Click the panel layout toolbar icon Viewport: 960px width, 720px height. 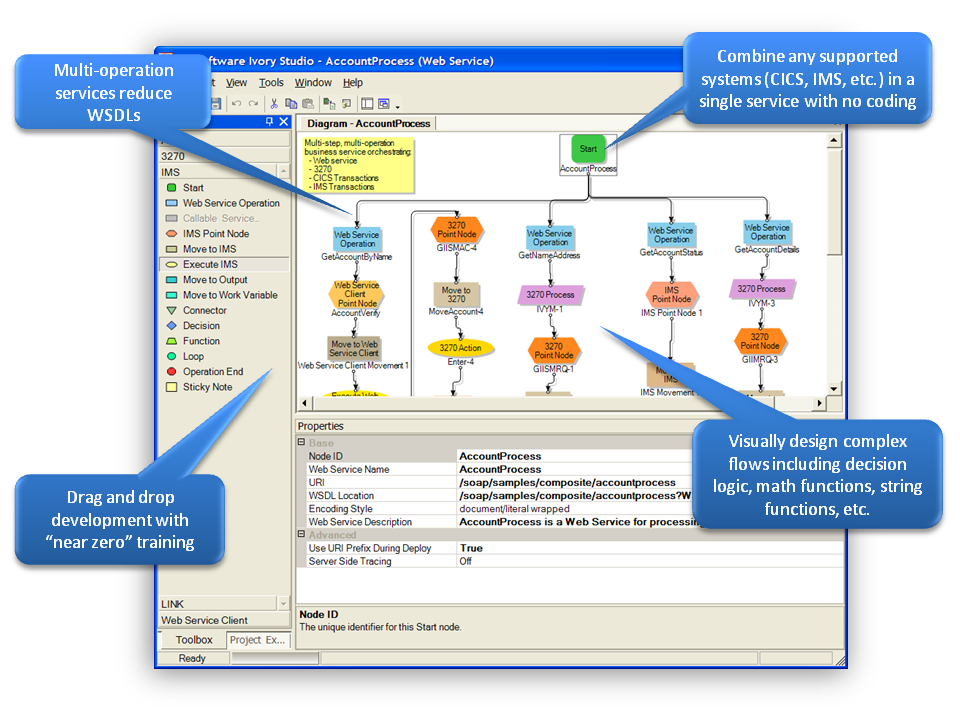click(x=367, y=104)
